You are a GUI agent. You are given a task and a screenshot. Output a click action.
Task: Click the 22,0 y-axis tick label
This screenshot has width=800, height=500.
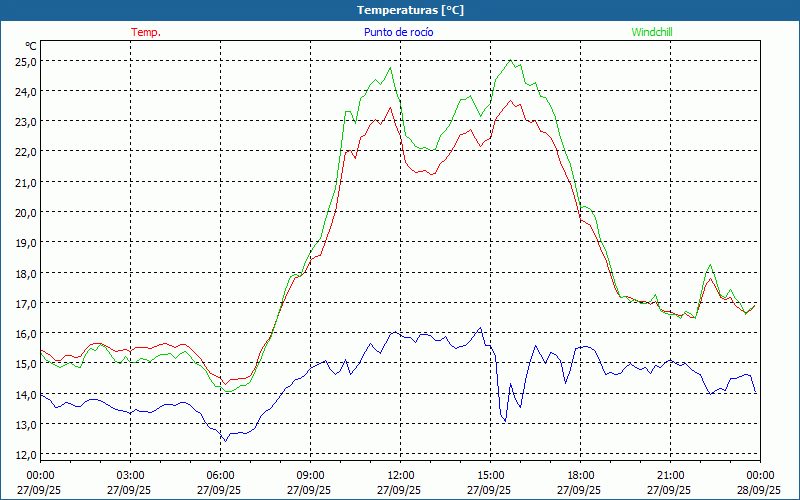[x=25, y=152]
